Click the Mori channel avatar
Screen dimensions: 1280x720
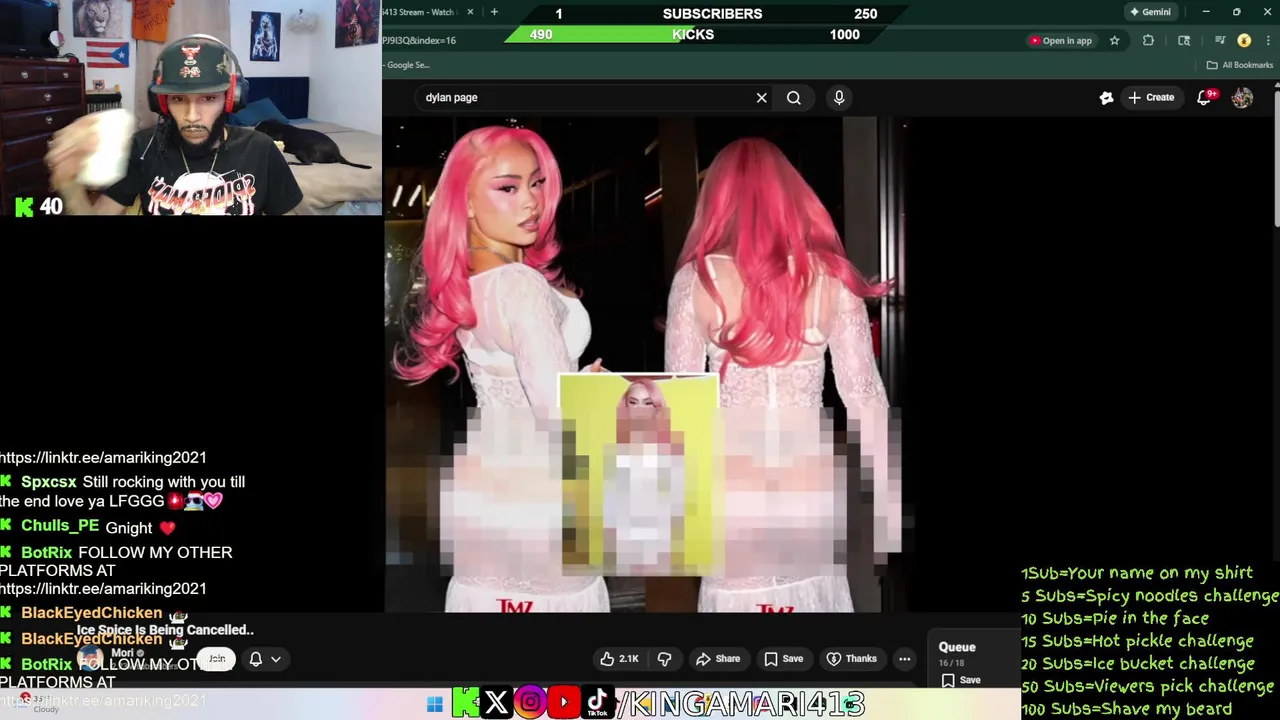tap(90, 660)
